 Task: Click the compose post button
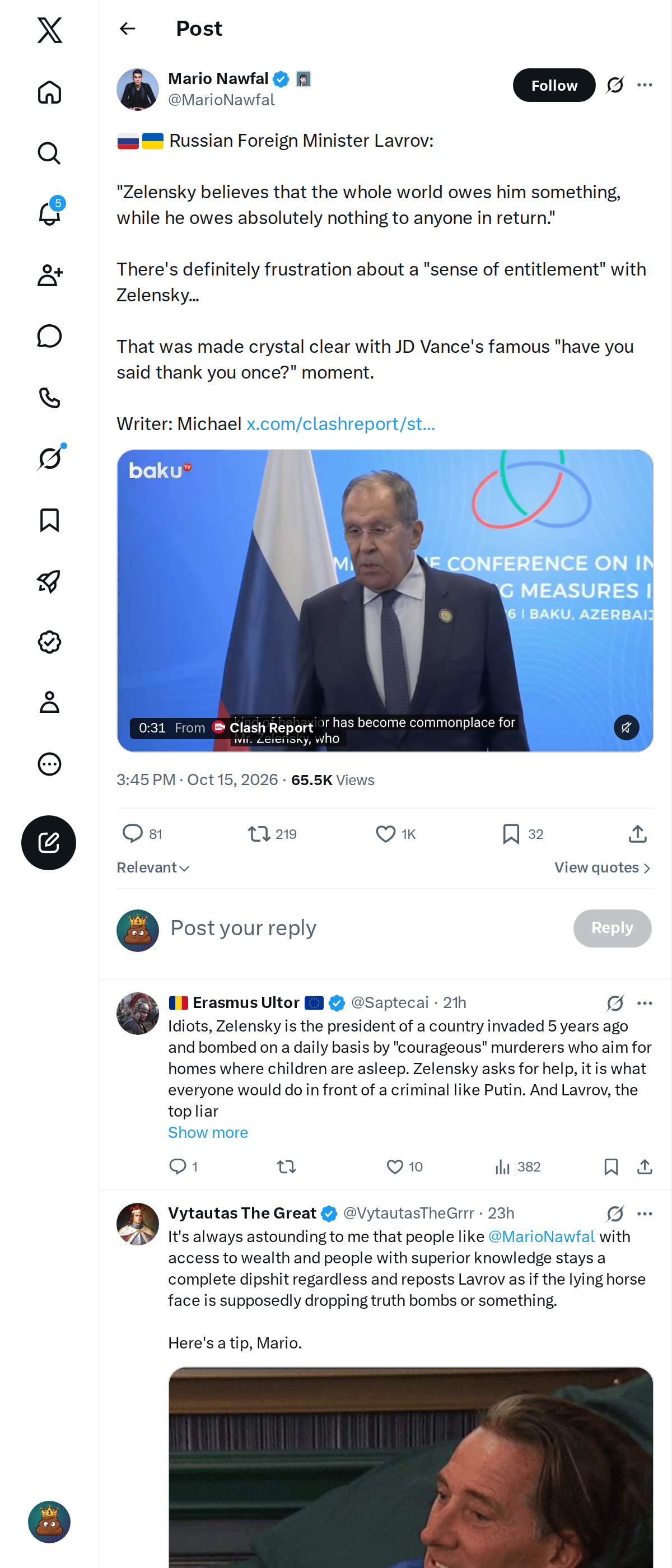click(x=49, y=842)
